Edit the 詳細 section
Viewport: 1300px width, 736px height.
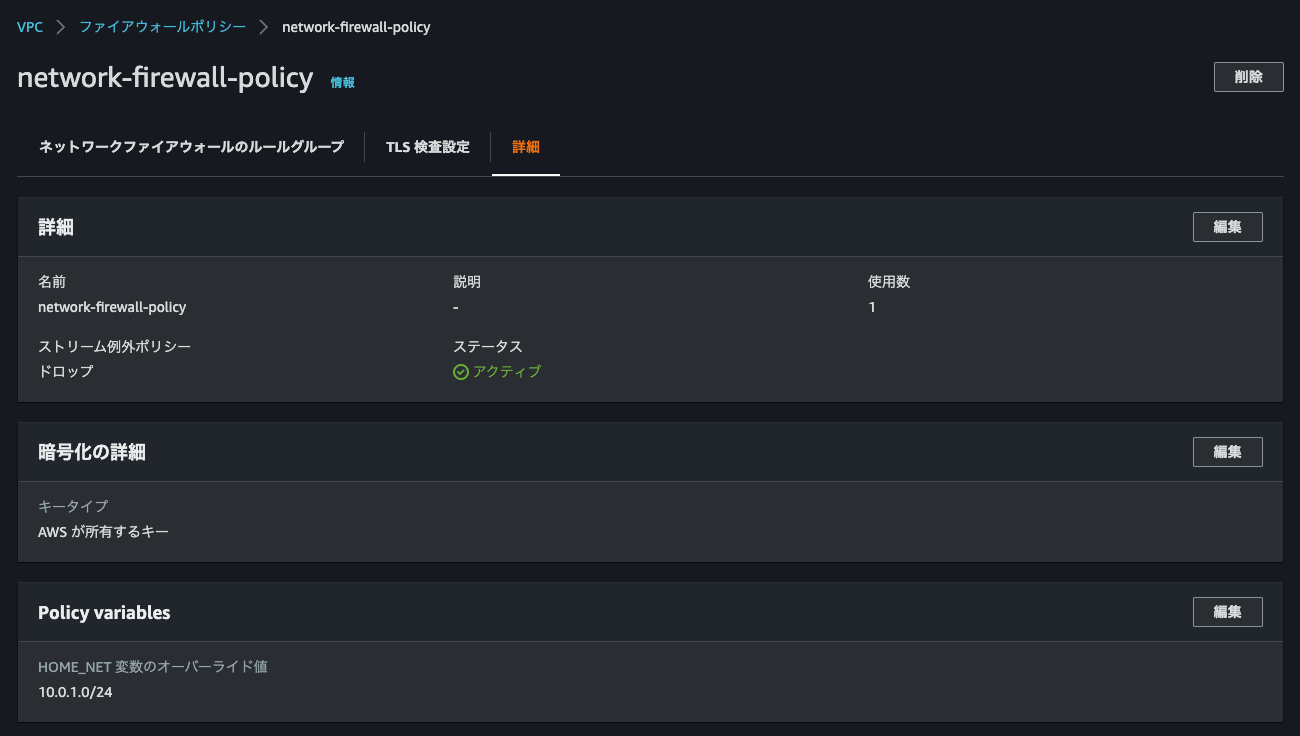tap(1227, 227)
